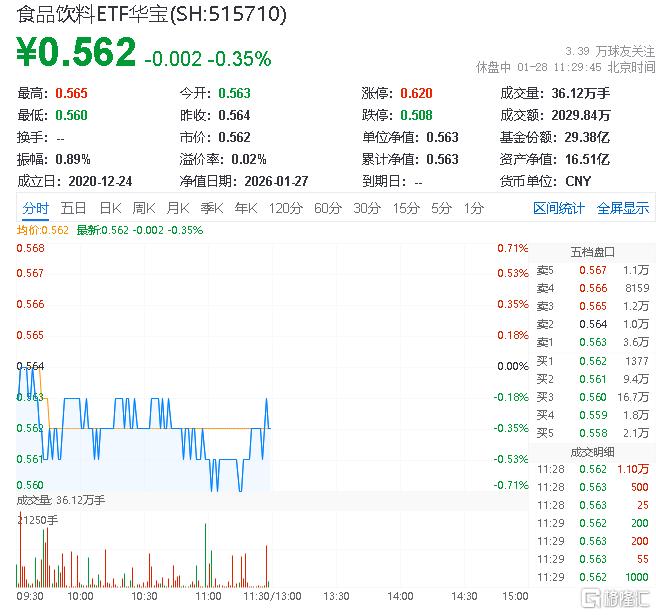Screen dimensions: 656x615
Task: Click the 11:30/13:00 axis label
Action: [x=272, y=596]
